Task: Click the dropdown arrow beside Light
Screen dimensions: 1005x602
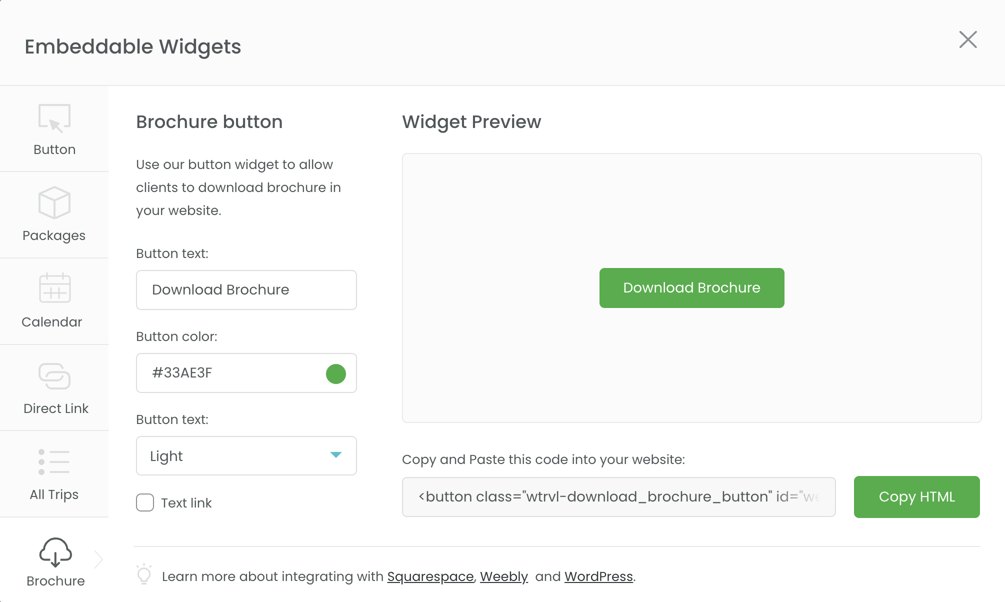Action: [x=338, y=455]
